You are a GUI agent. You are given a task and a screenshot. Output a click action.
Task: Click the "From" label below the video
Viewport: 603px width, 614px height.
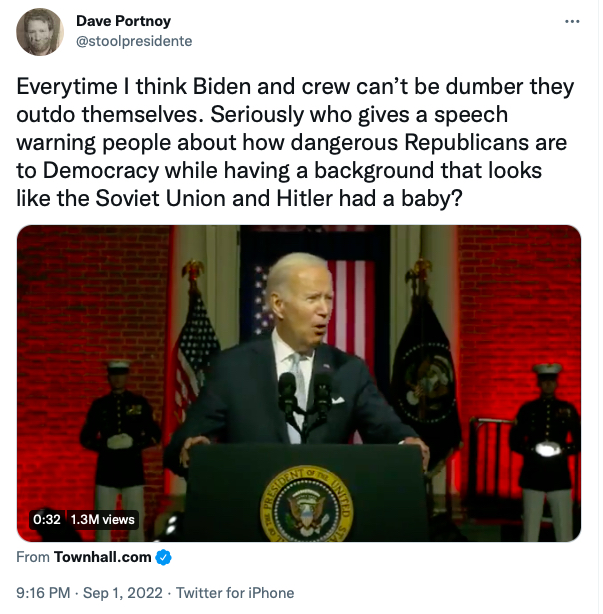click(33, 556)
